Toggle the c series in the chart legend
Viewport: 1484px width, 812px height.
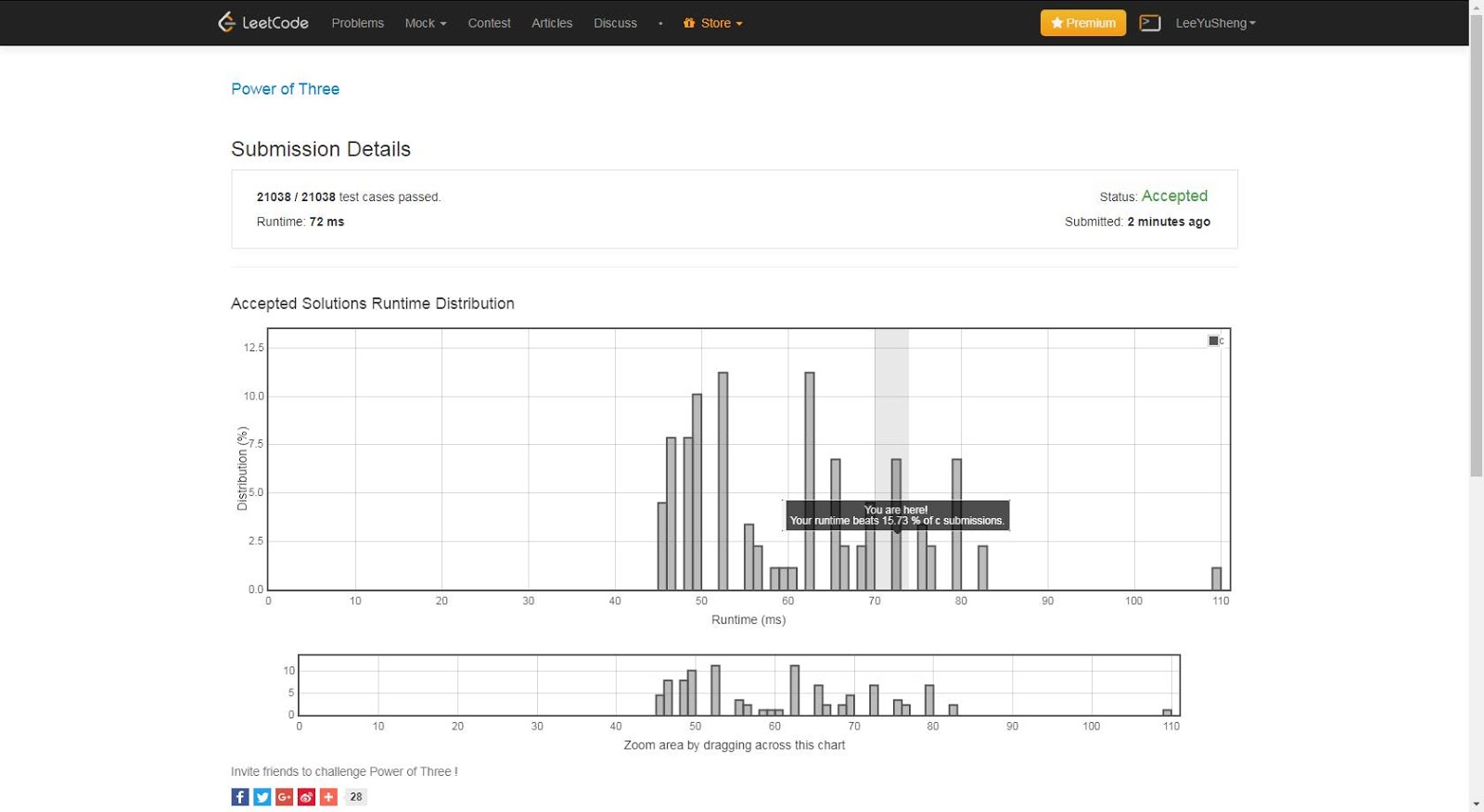[x=1215, y=341]
